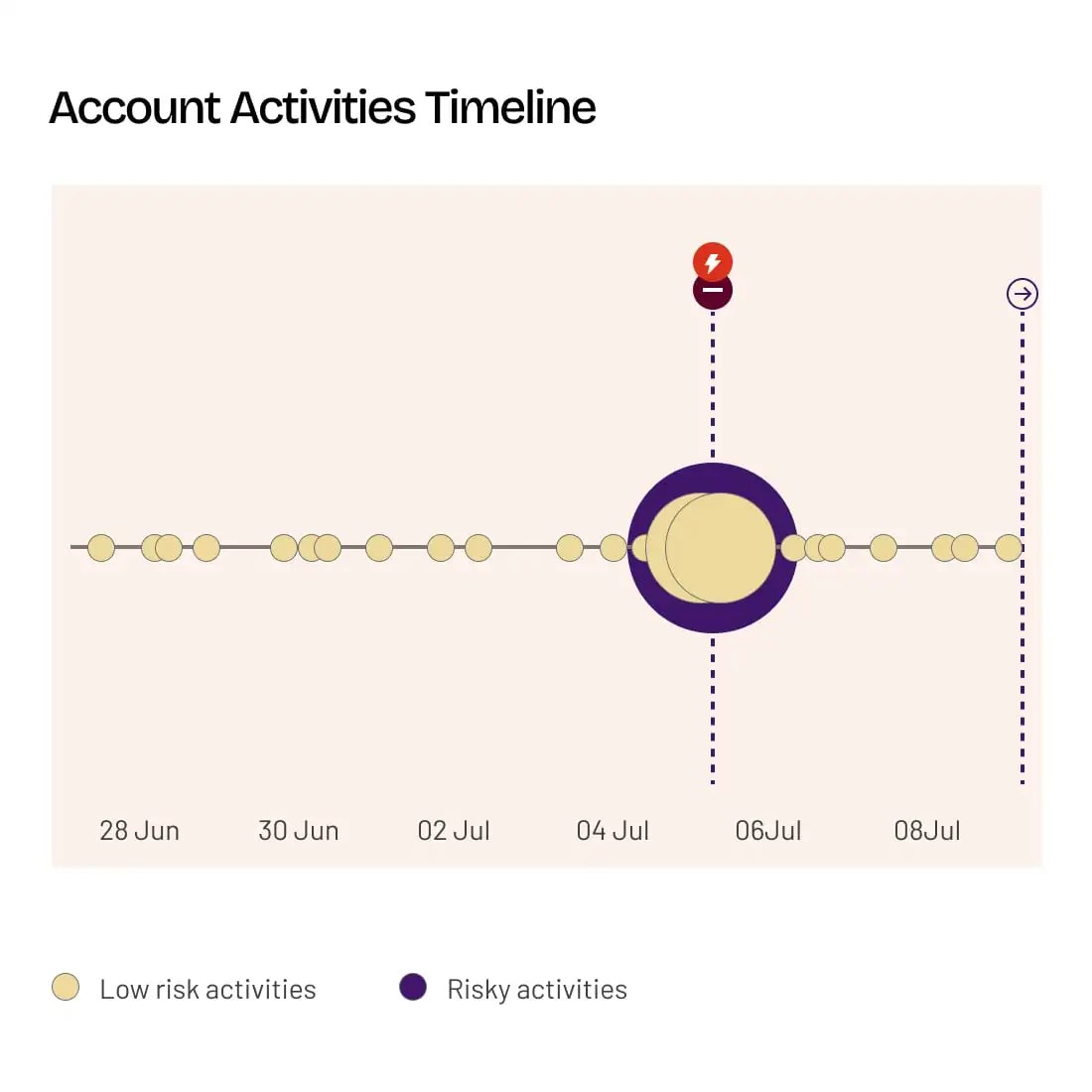Click the right arrow circle icon

[x=1023, y=294]
